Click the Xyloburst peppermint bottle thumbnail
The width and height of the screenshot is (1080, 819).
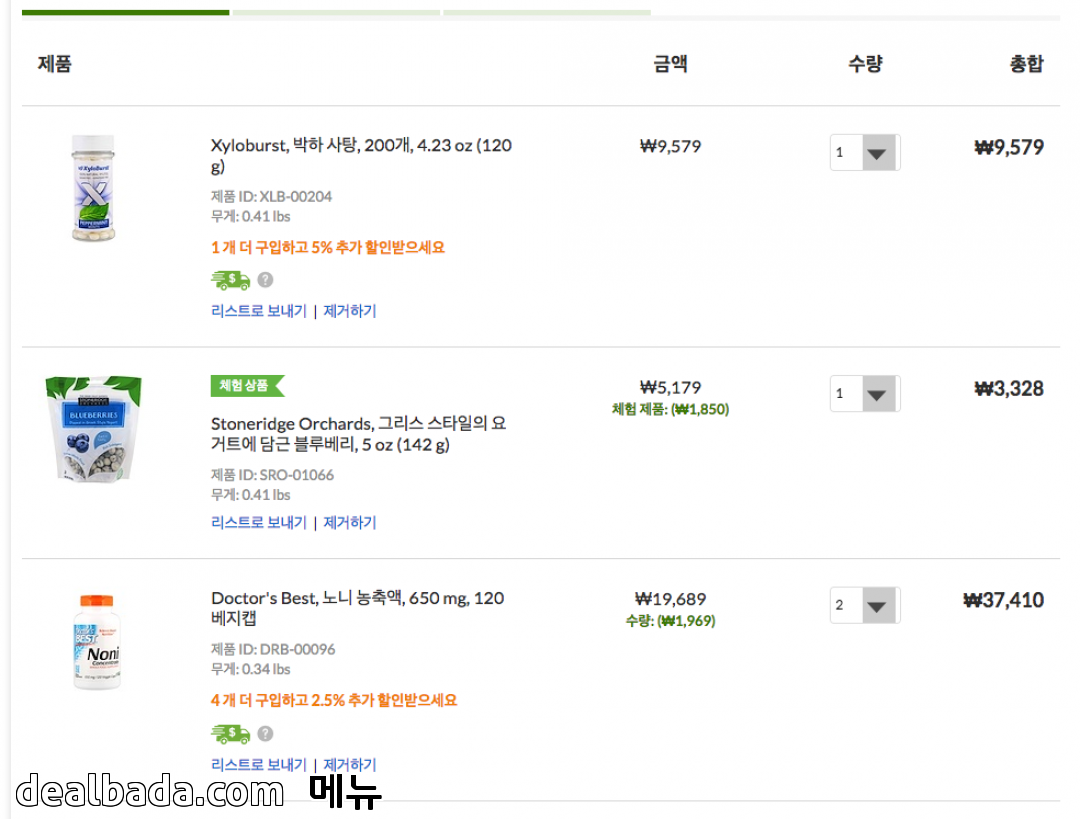pyautogui.click(x=93, y=188)
